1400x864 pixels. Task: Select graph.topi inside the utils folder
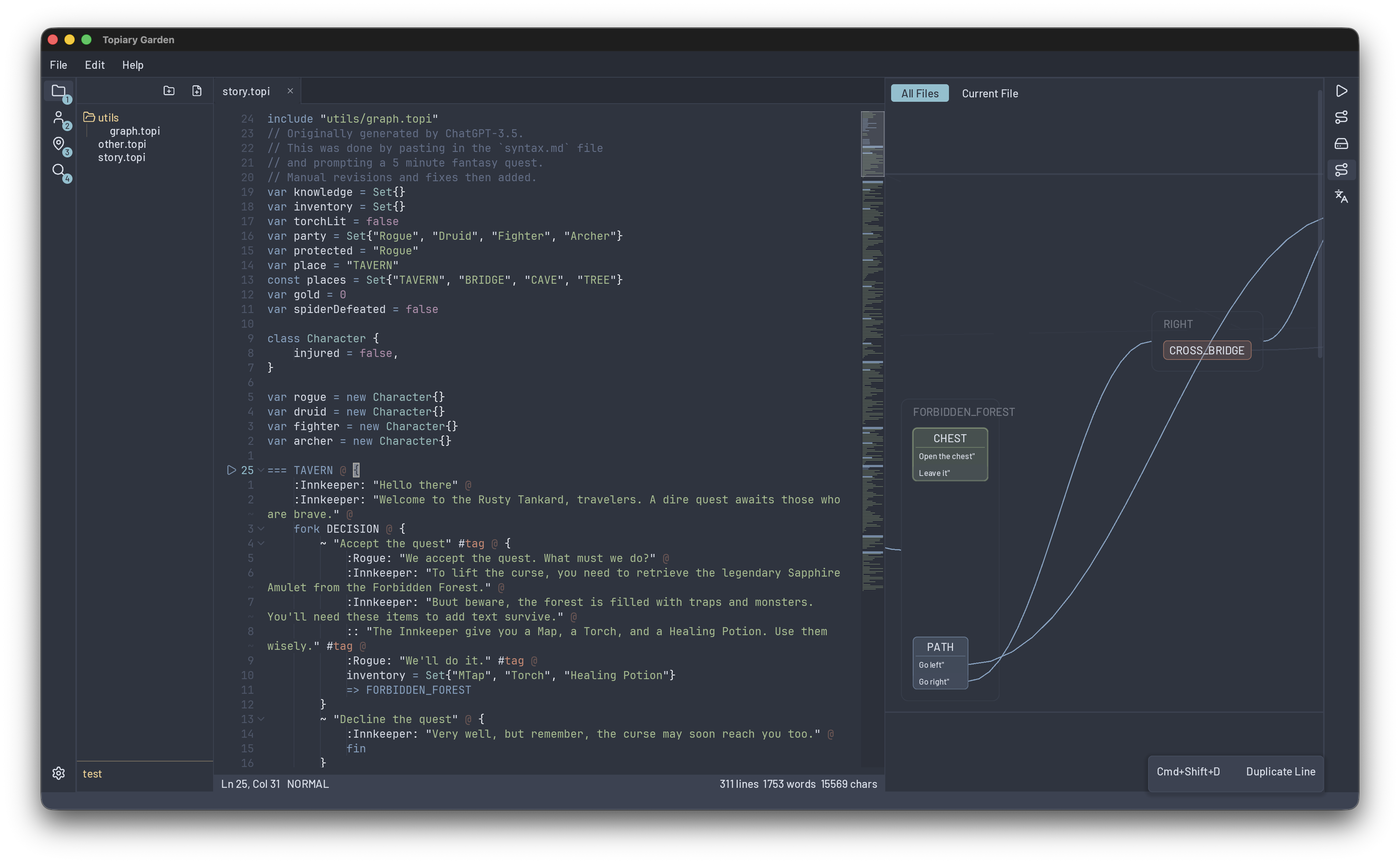click(x=135, y=131)
